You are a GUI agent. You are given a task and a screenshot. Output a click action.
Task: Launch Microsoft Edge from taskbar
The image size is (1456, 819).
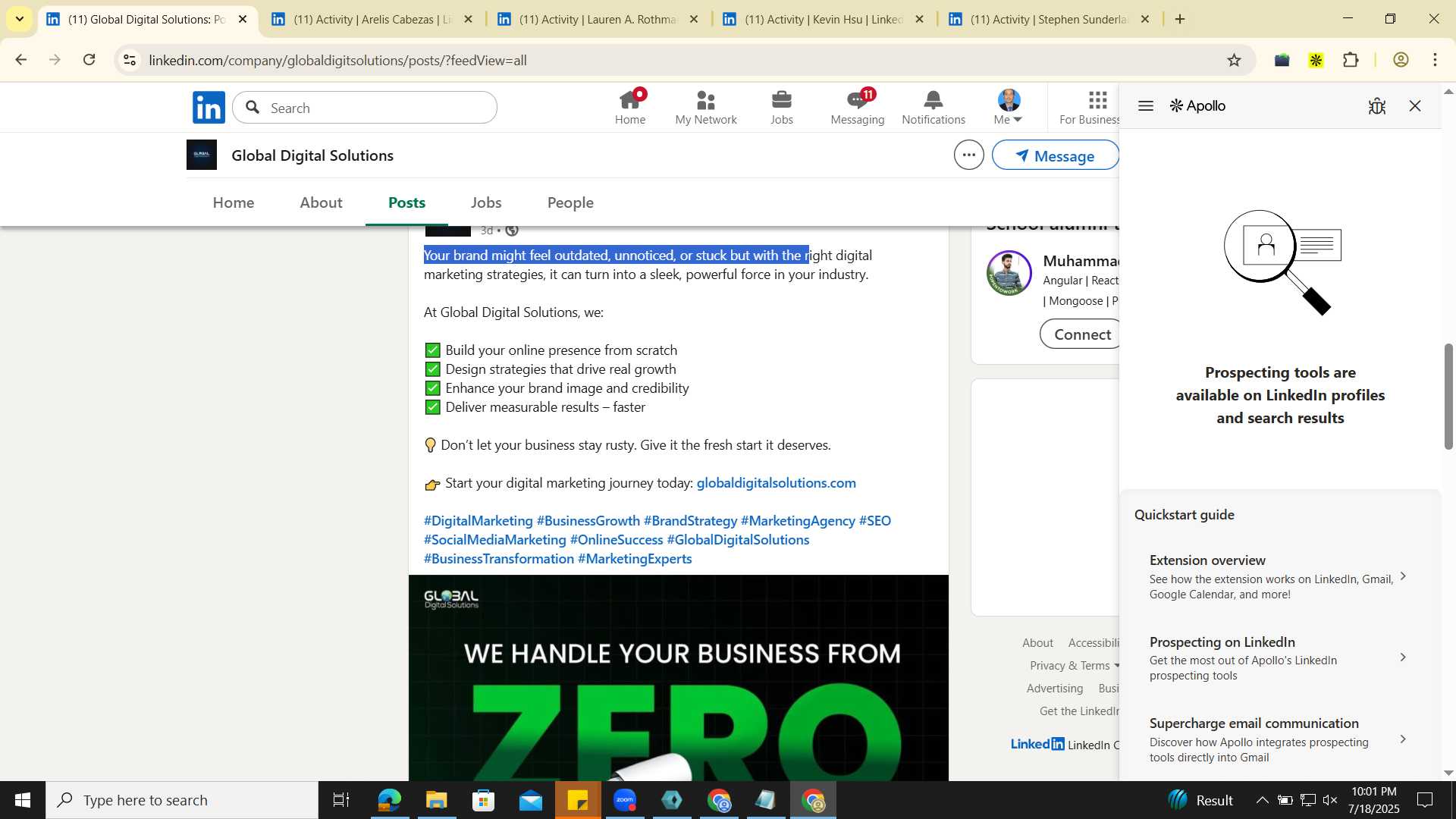point(389,800)
